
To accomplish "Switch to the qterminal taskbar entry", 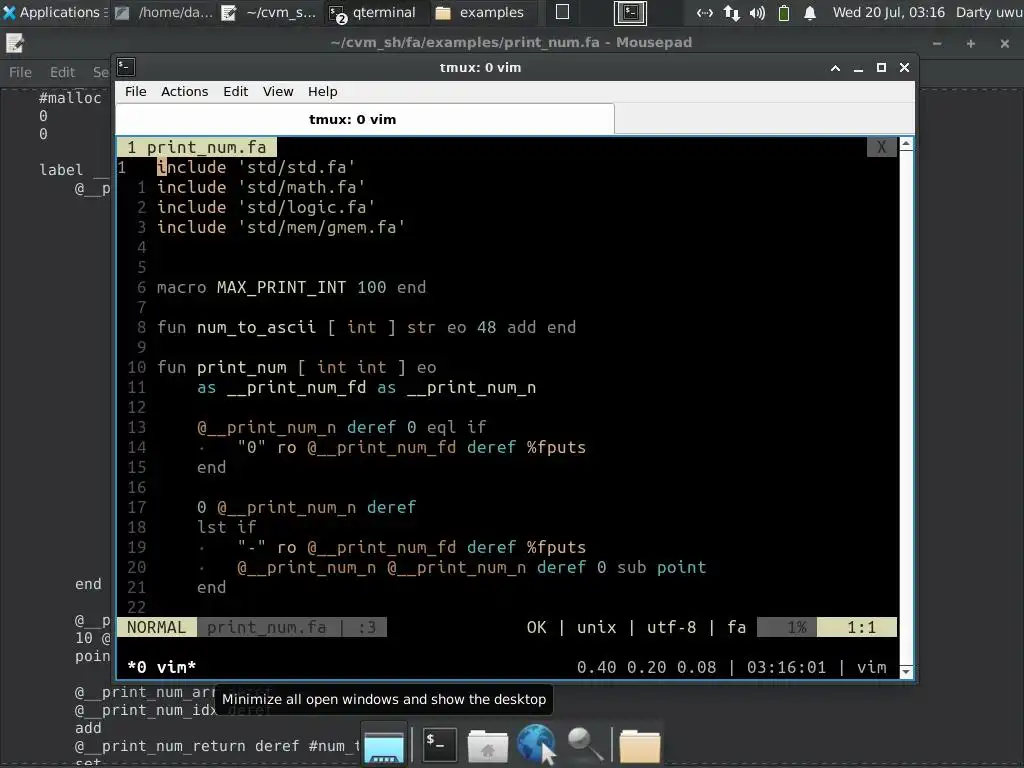I will [374, 12].
